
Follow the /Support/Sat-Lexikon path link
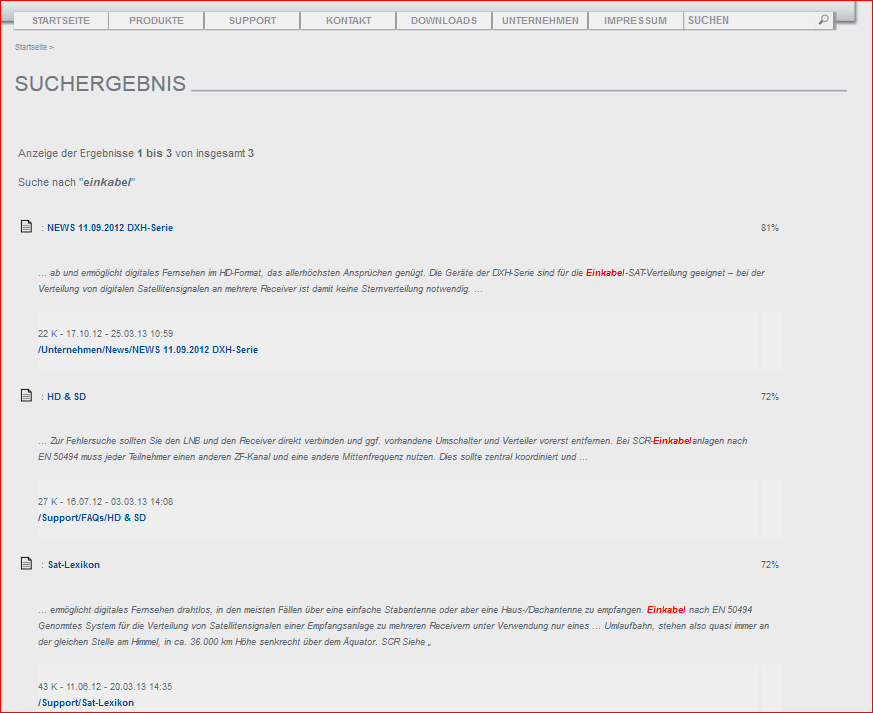tap(86, 703)
